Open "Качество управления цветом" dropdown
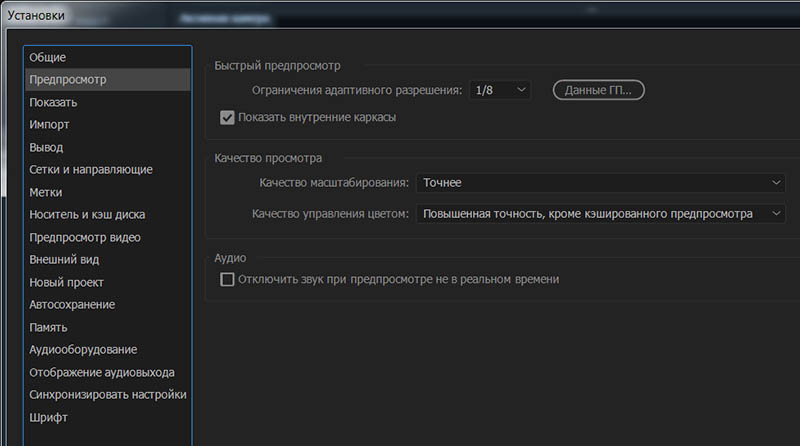 [x=600, y=213]
